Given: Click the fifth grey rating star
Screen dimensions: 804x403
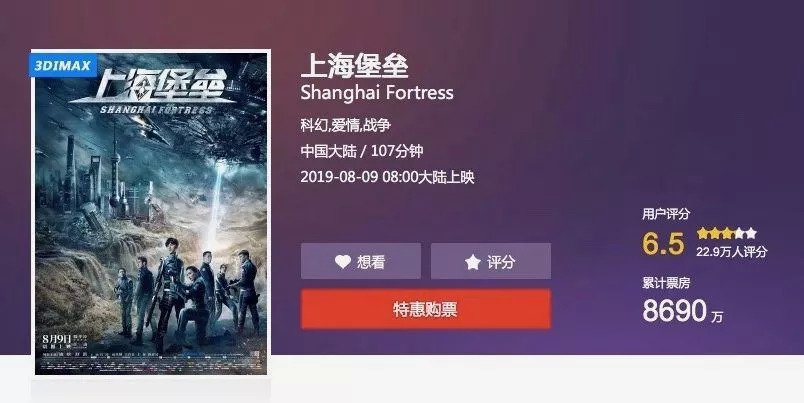Looking at the screenshot, I should (x=751, y=233).
